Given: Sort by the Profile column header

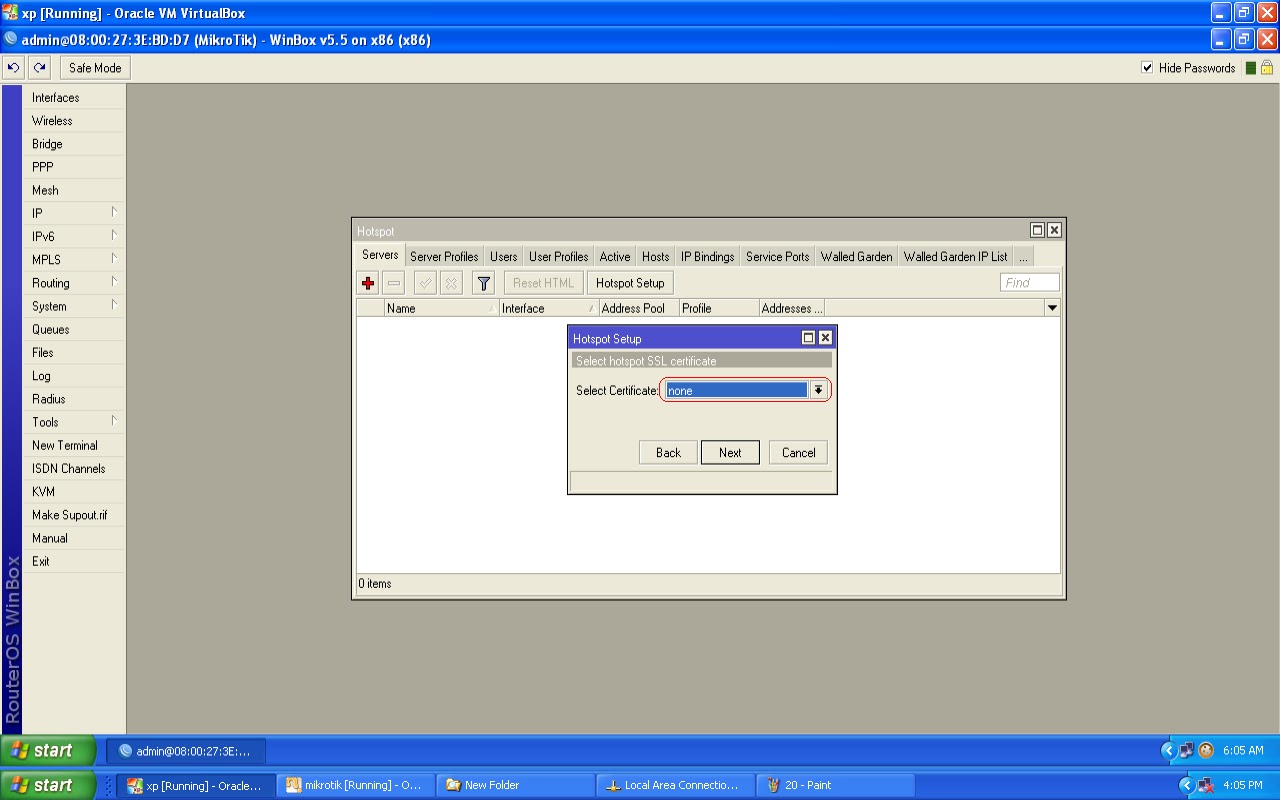Looking at the screenshot, I should pyautogui.click(x=719, y=308).
